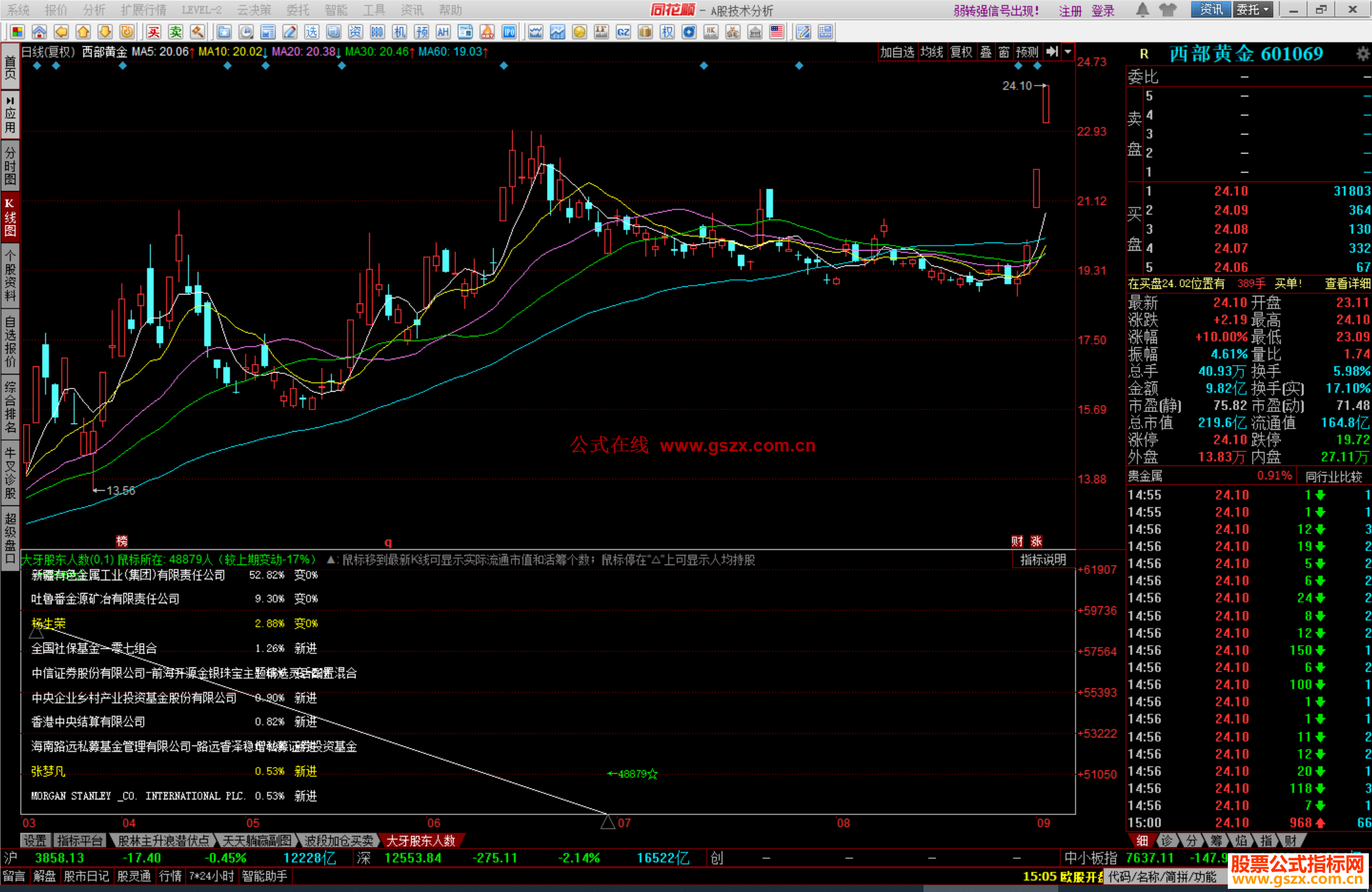Toggle the 叠 overlay chart button
This screenshot has height=892, width=1372.
pyautogui.click(x=986, y=52)
